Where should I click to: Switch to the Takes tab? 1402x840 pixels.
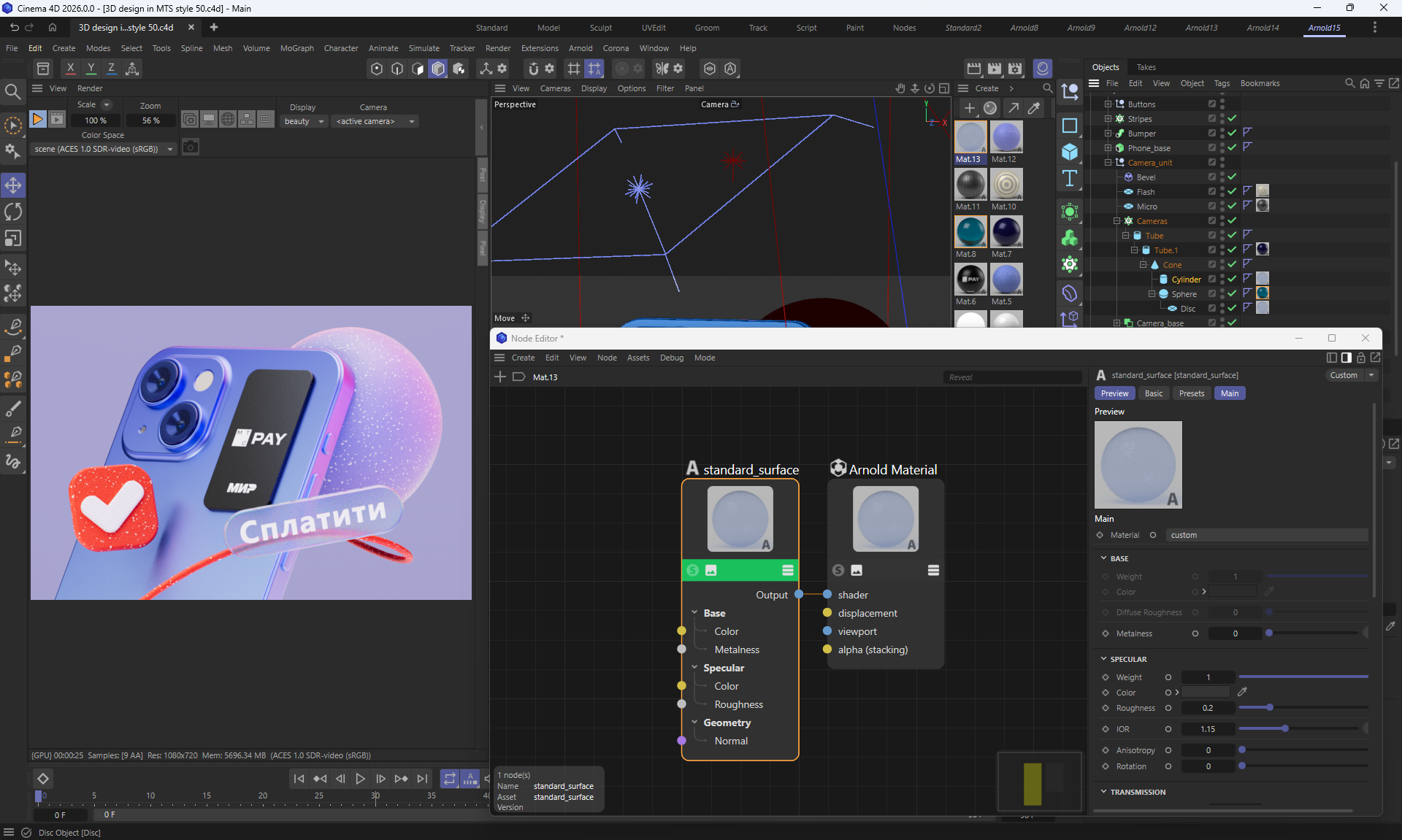click(x=1146, y=67)
